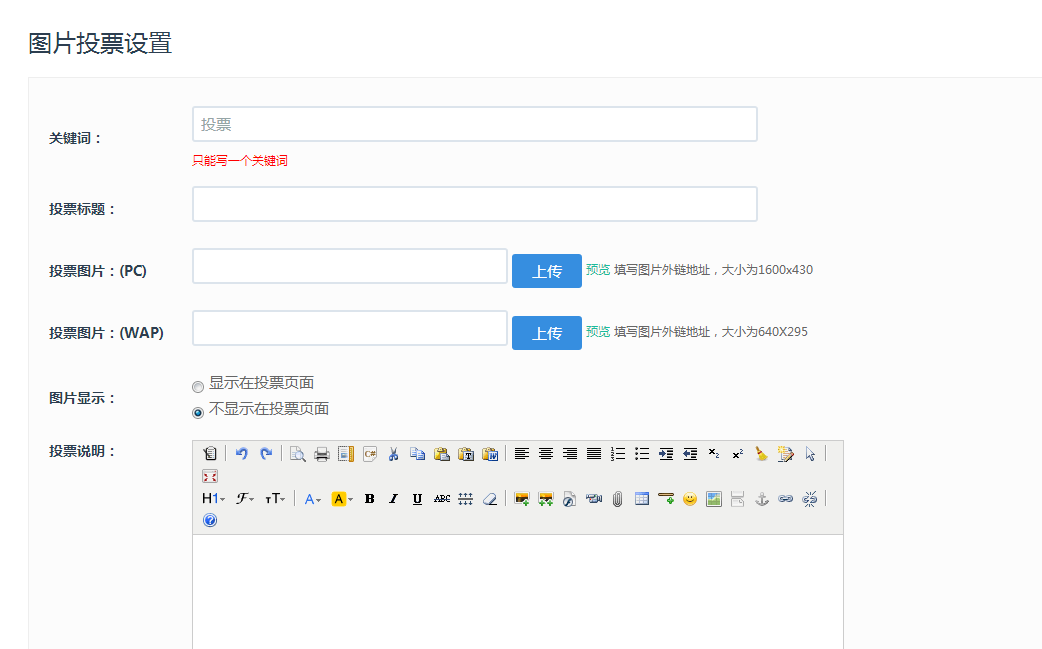1042x649 pixels.
Task: Cut selection with scissors icon
Action: click(393, 454)
